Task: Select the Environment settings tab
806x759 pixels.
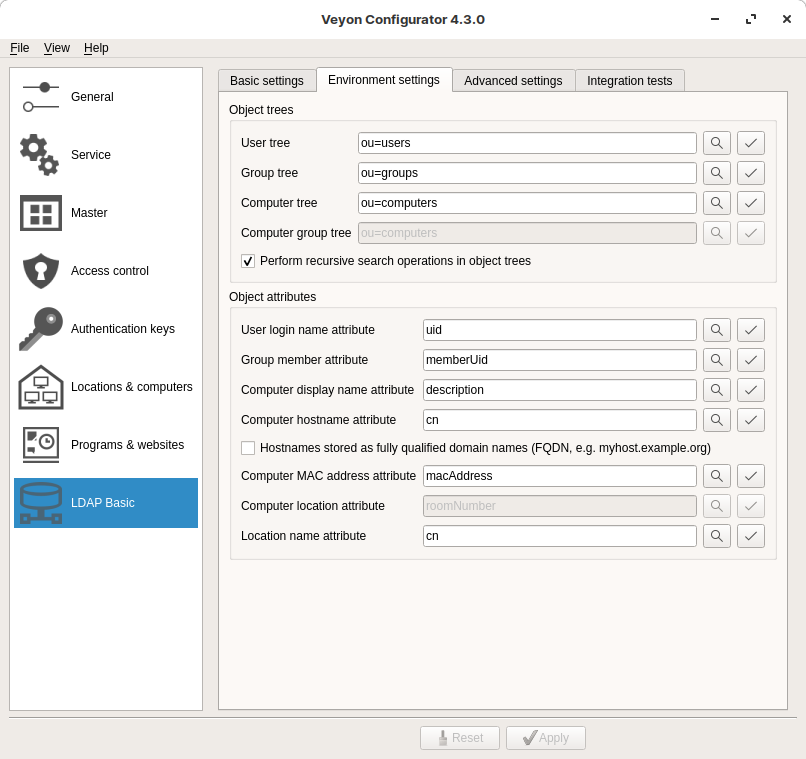Action: [x=384, y=80]
